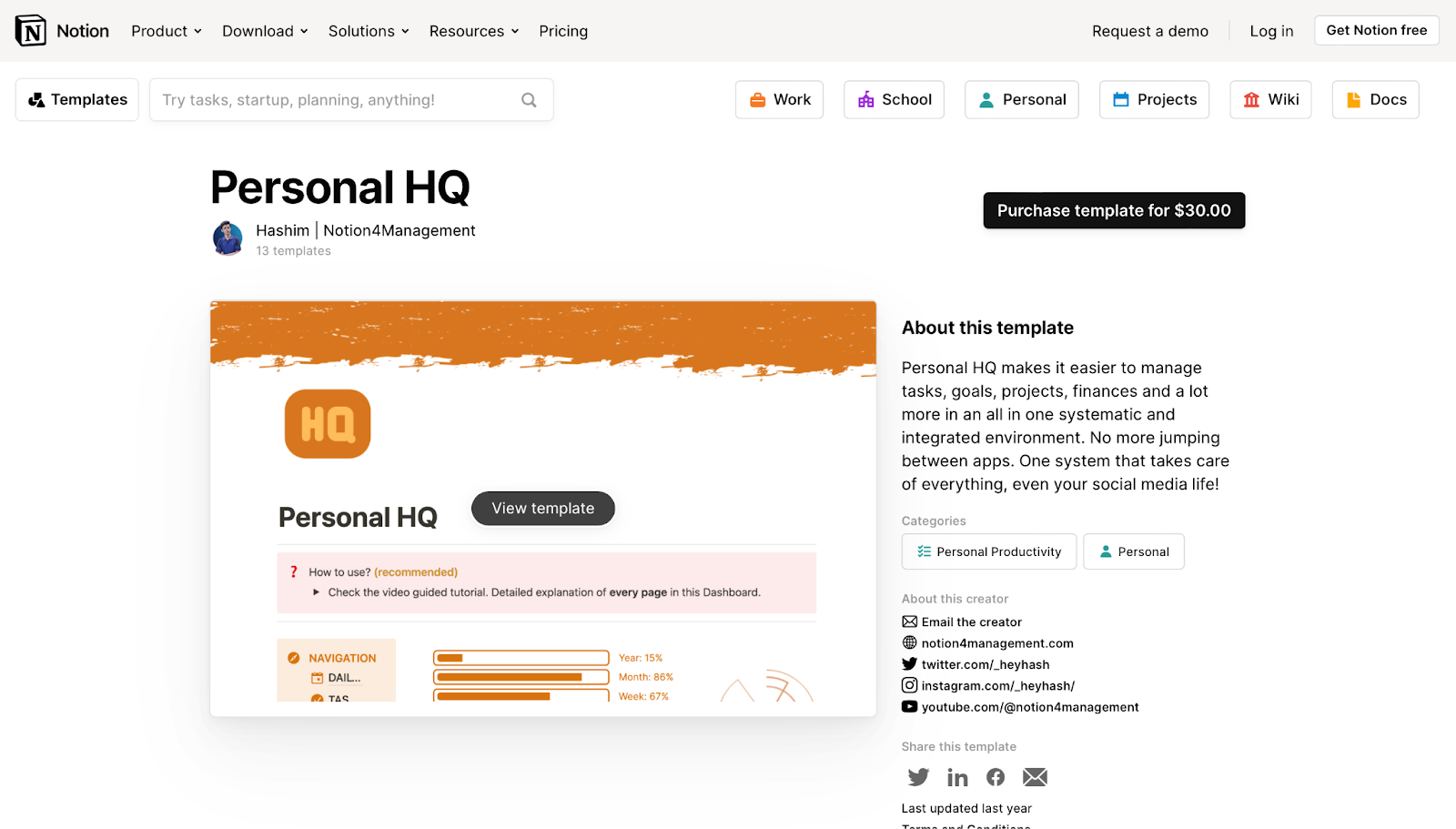Select the Personal category pill
This screenshot has height=829, width=1456.
click(x=1021, y=99)
